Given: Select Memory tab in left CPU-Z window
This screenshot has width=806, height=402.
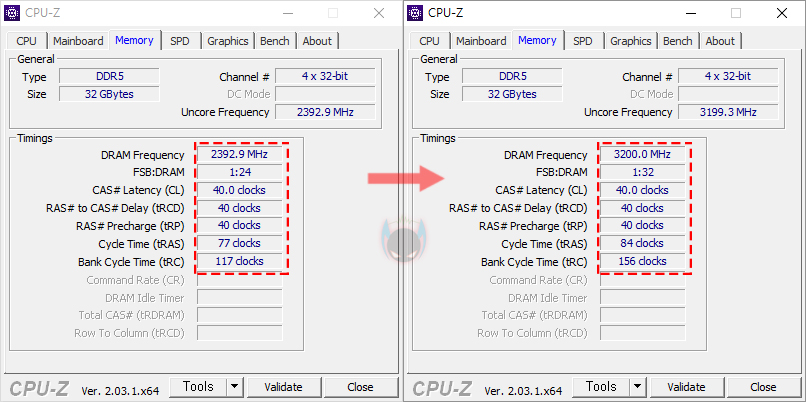Looking at the screenshot, I should tap(134, 40).
